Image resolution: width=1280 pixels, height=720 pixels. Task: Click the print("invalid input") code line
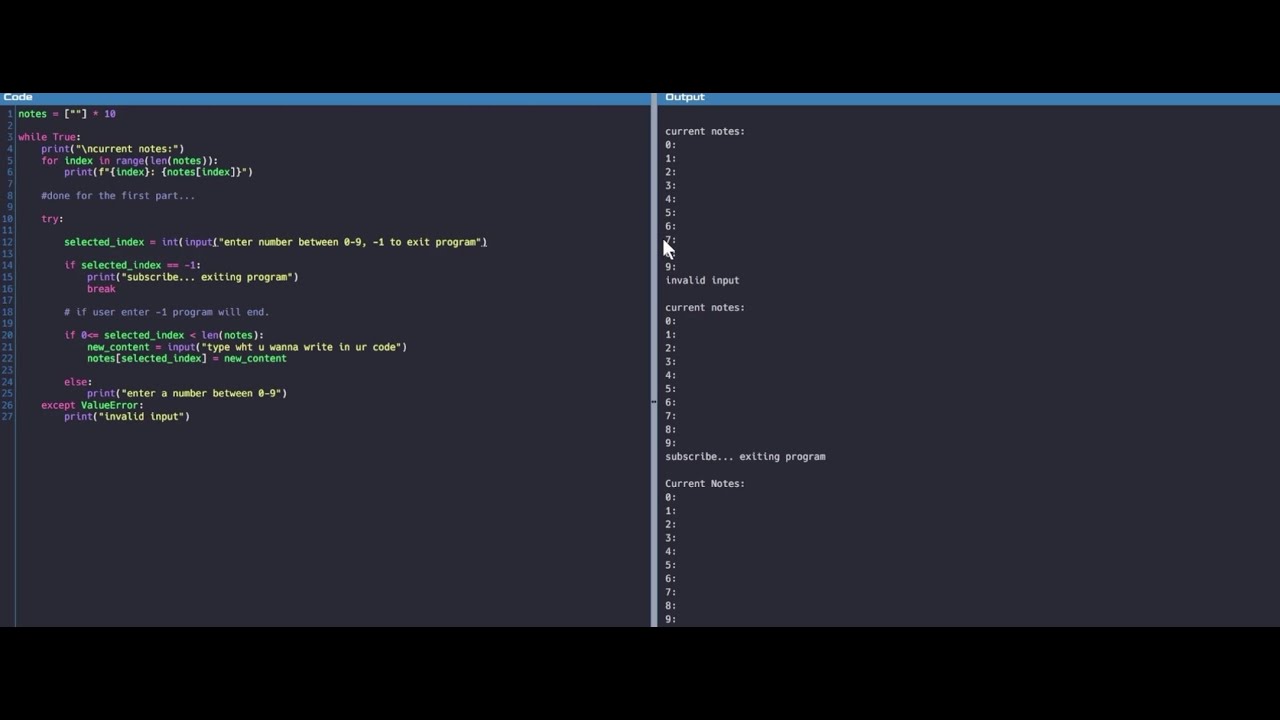pyautogui.click(x=126, y=417)
